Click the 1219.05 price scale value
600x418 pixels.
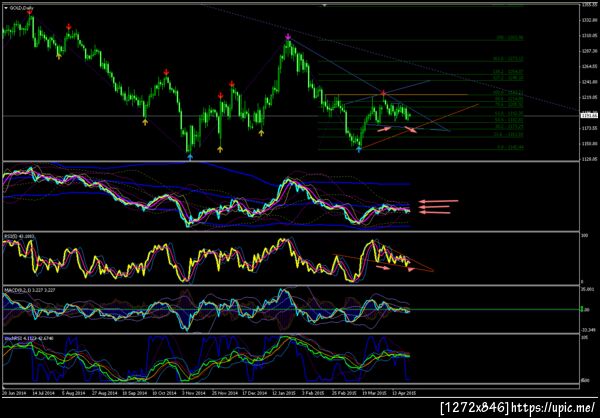point(589,97)
